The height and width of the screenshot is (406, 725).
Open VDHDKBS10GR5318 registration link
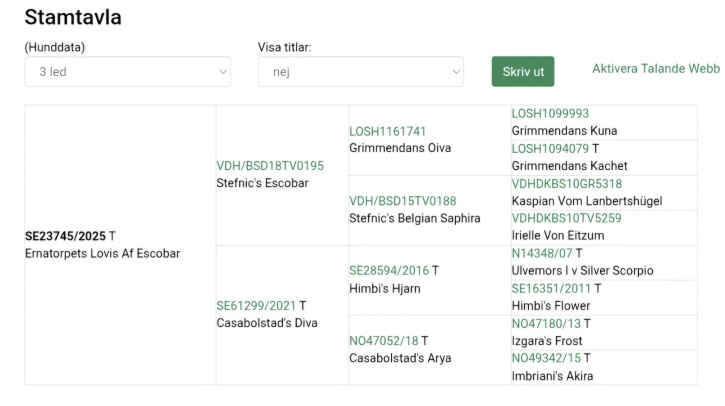click(x=566, y=184)
